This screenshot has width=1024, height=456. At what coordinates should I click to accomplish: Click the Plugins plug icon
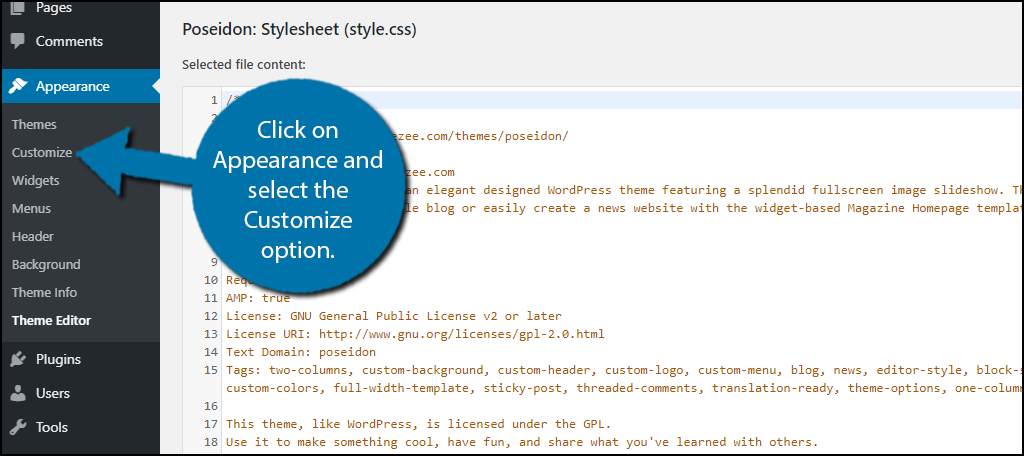tap(18, 359)
